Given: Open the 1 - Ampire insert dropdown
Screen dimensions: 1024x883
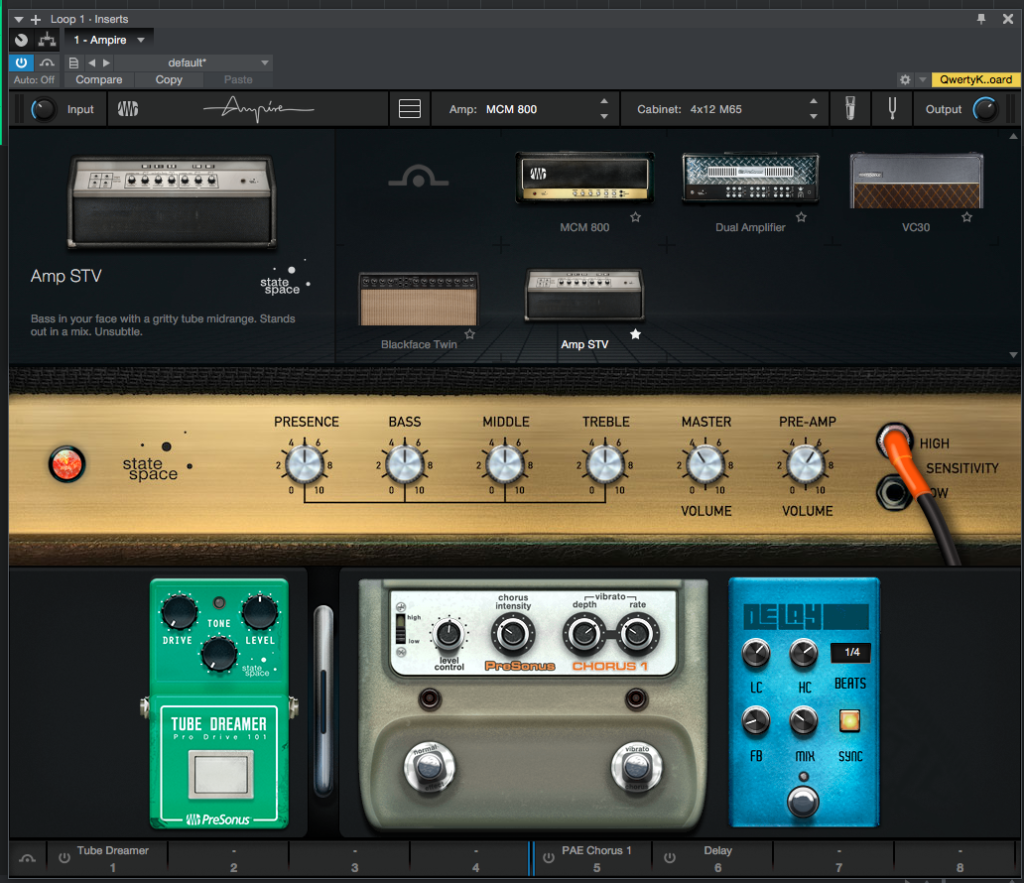Looking at the screenshot, I should coord(108,40).
